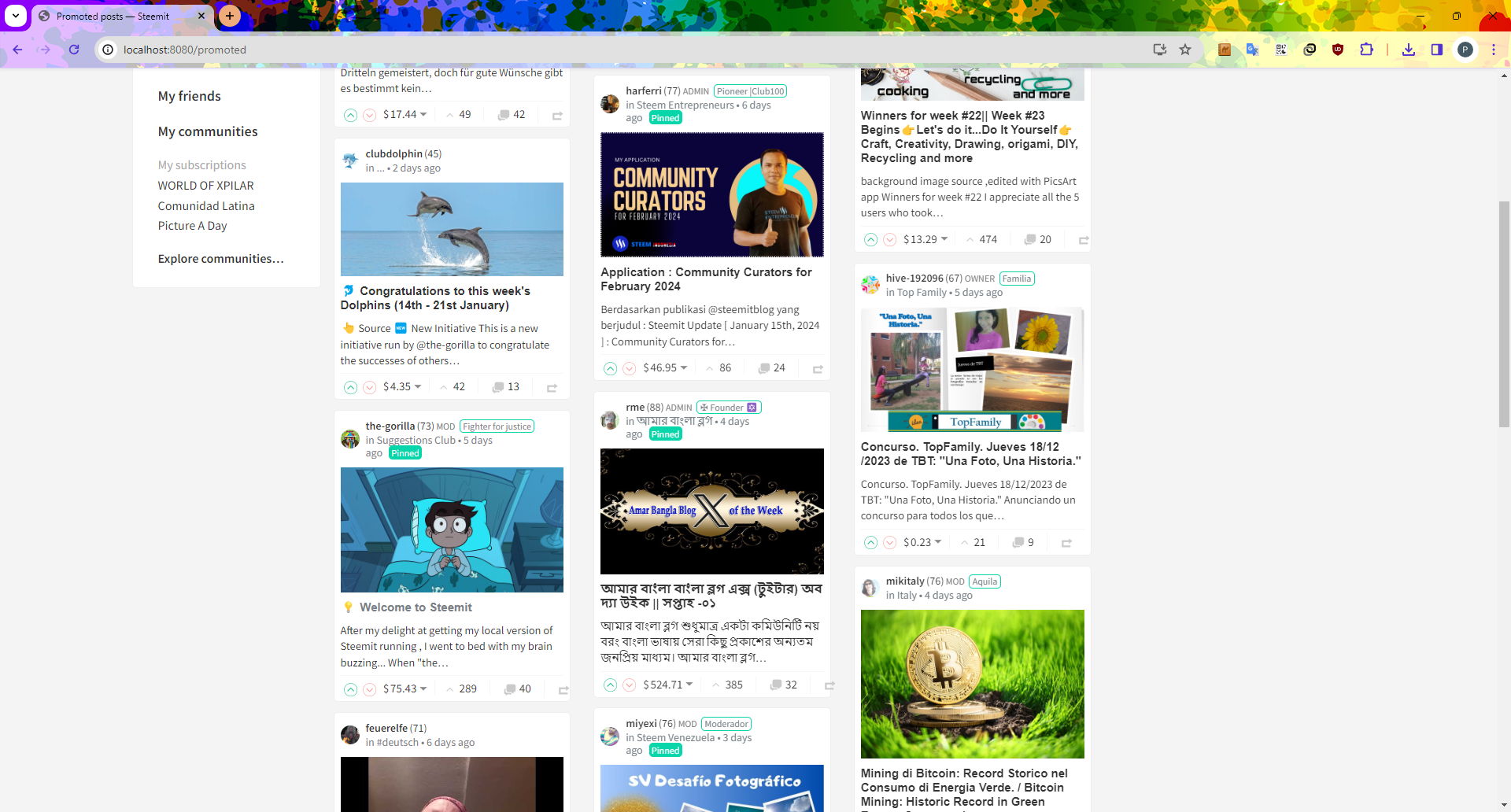Go back to the previous page
1511x812 pixels.
[17, 50]
